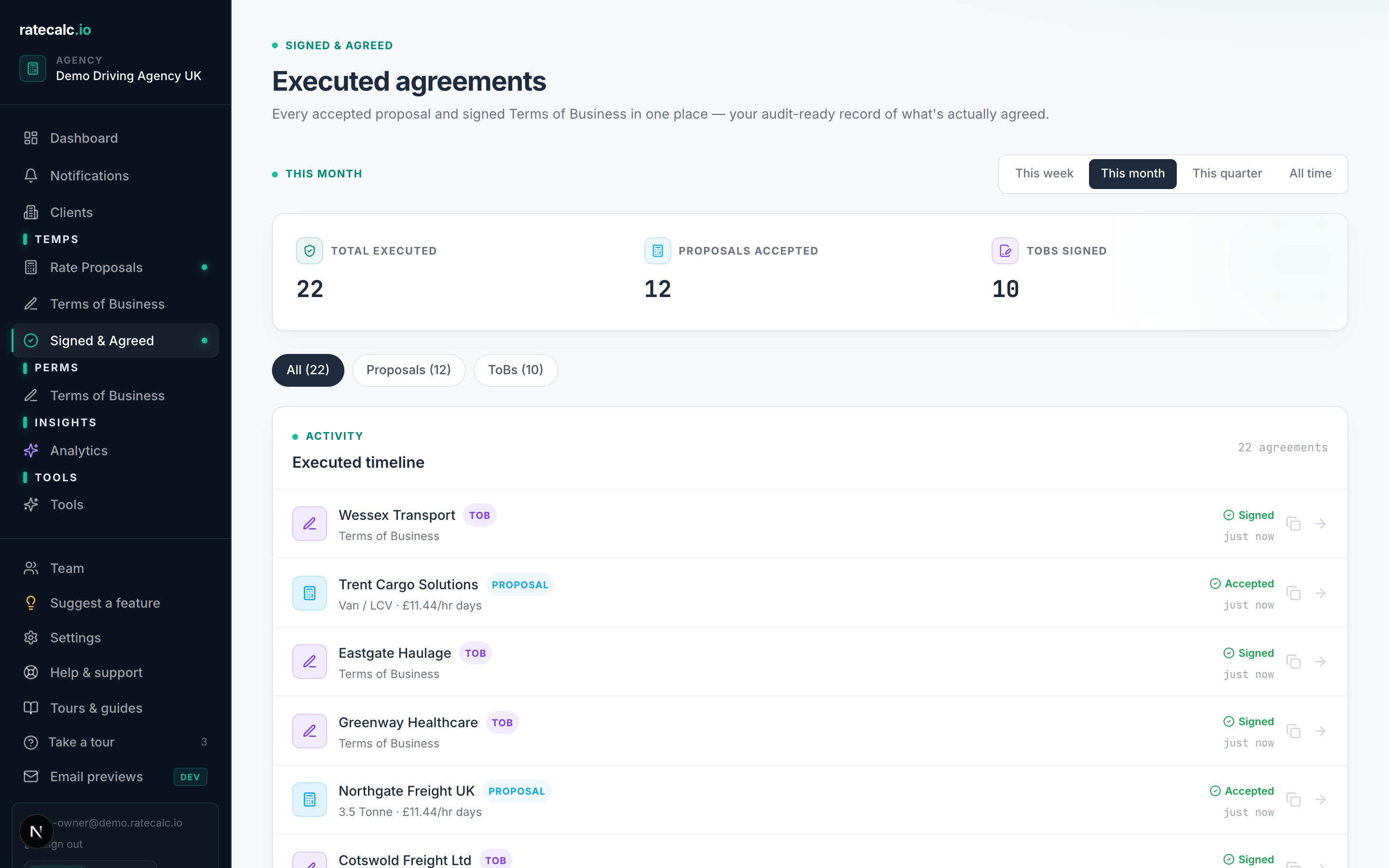Click the Help & support lifebuoy icon

31,672
